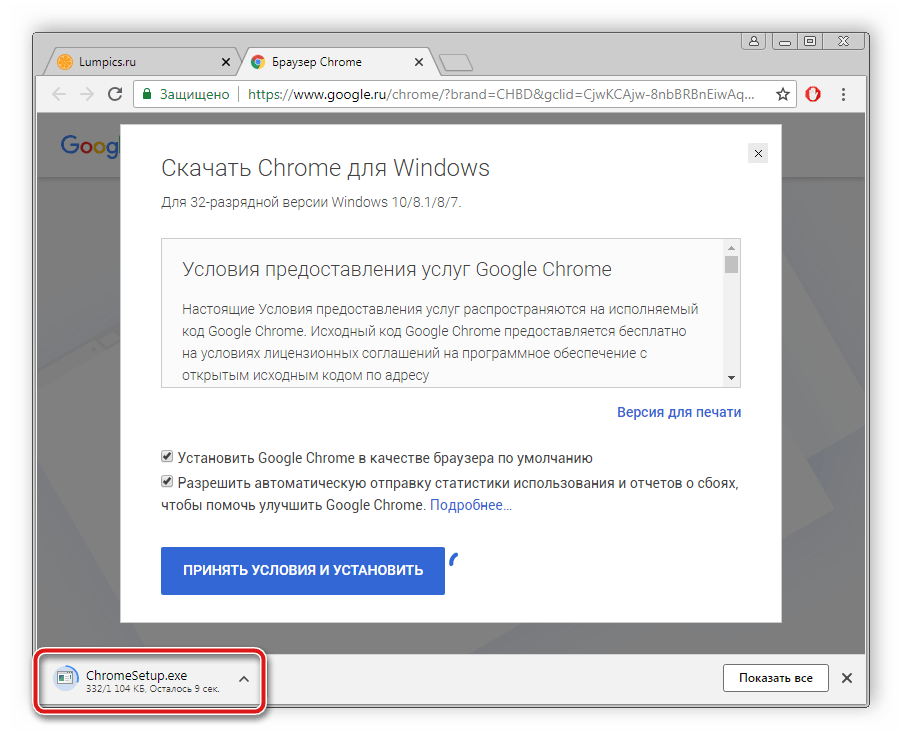Go back using the browser back arrow
The image size is (902, 740).
[x=59, y=94]
